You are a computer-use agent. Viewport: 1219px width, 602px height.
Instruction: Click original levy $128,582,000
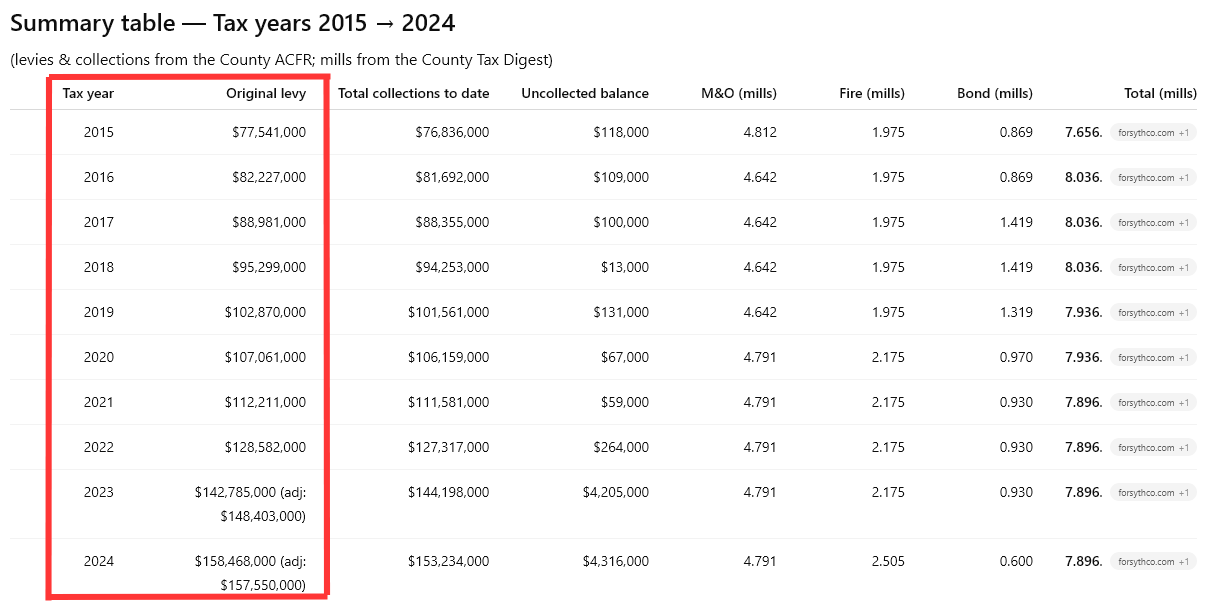pyautogui.click(x=265, y=447)
